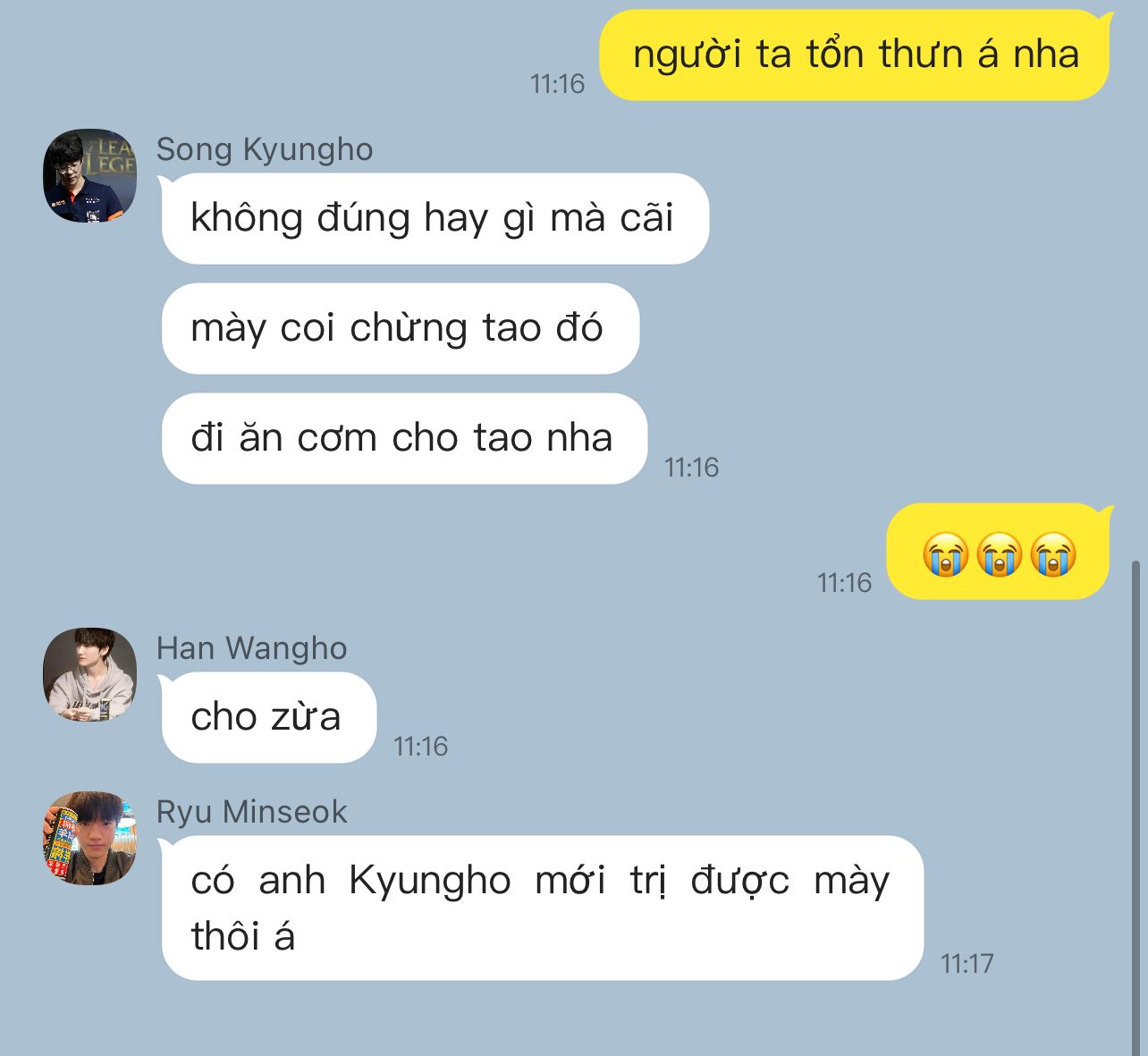
Task: Click 11:16 timestamp beside 'đi ăn cơm' message
Action: coord(691,467)
